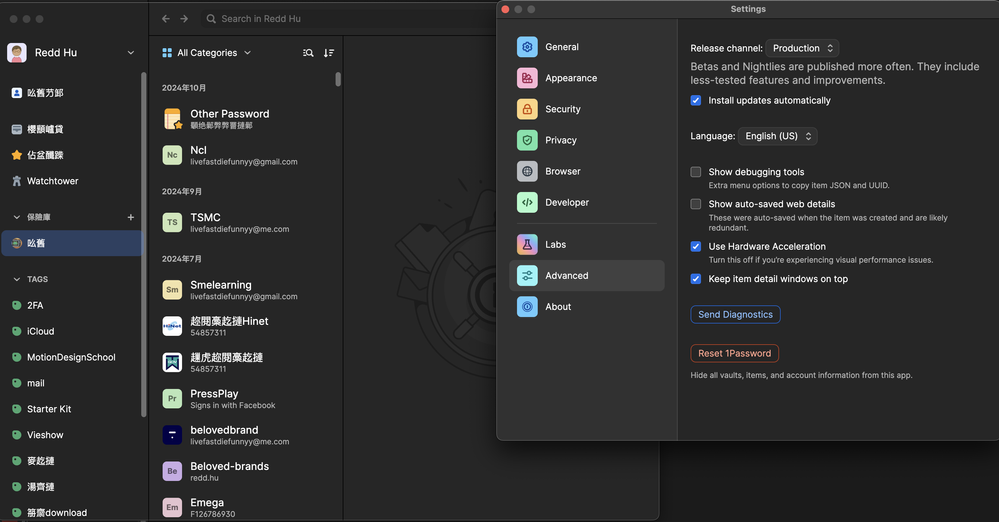Viewport: 999px width, 522px height.
Task: Open Appearance settings icon
Action: pyautogui.click(x=527, y=78)
